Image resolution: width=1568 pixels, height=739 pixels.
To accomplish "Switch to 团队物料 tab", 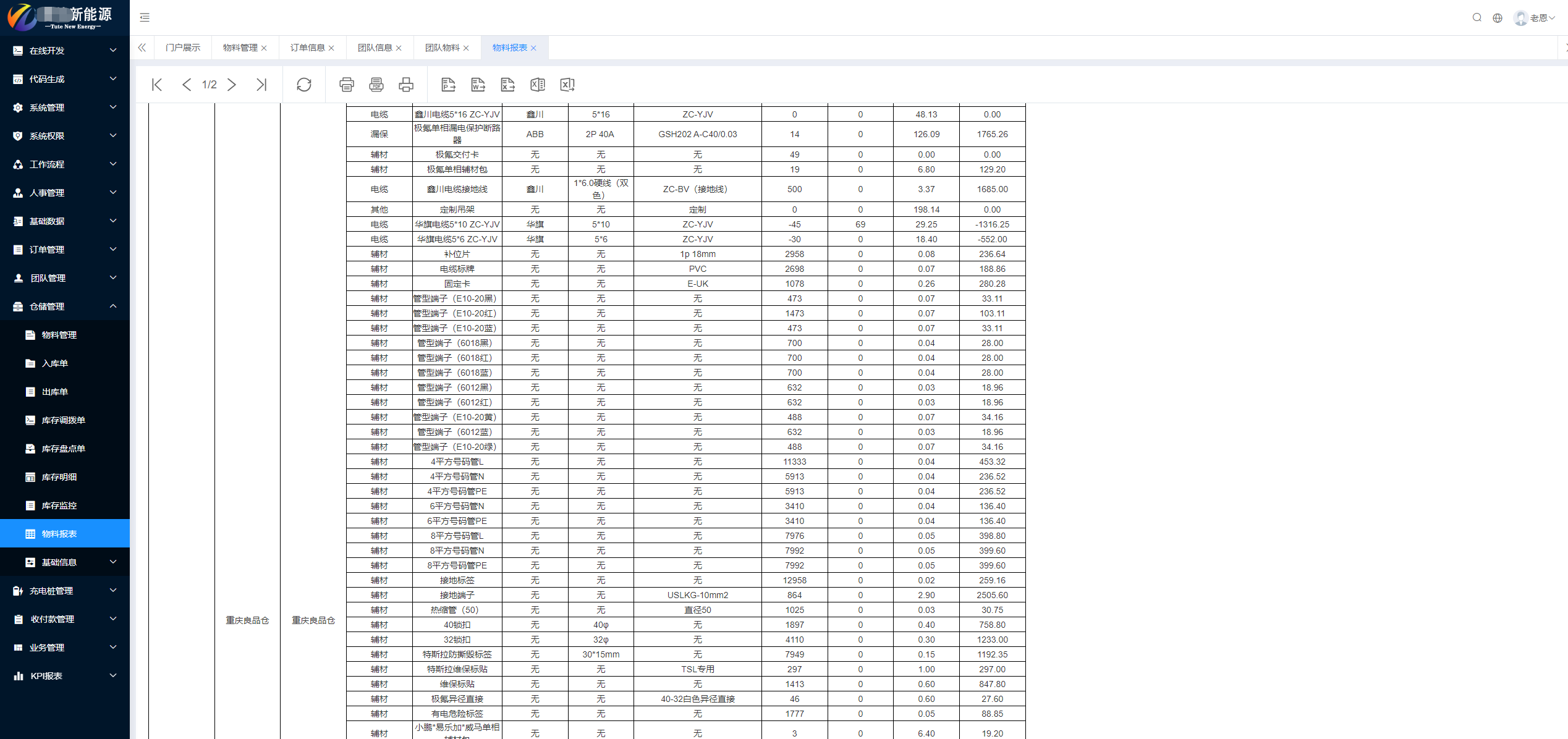I will tap(442, 48).
